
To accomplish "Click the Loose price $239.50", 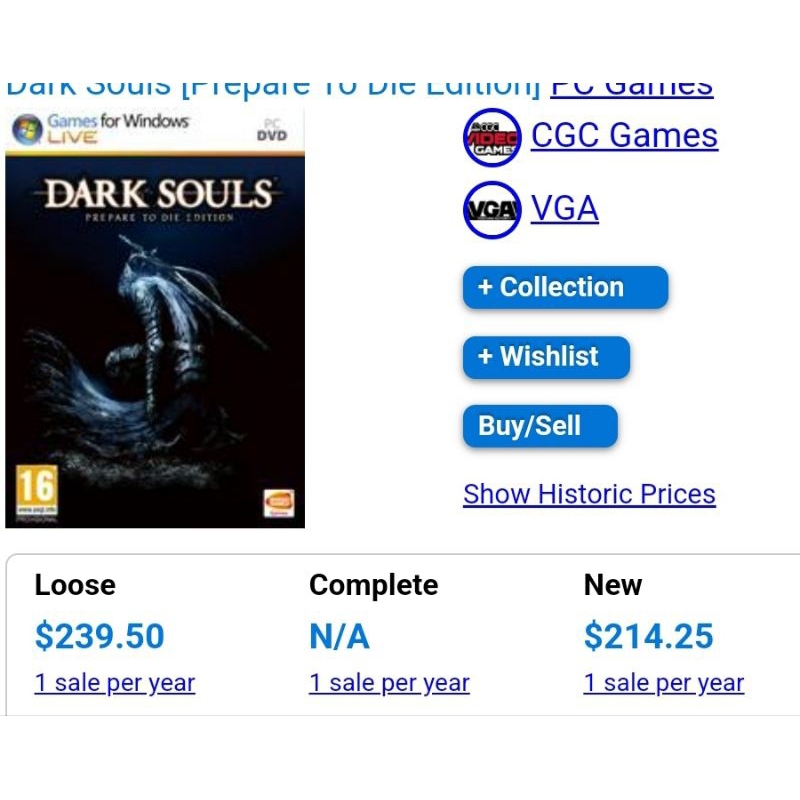I will click(99, 636).
